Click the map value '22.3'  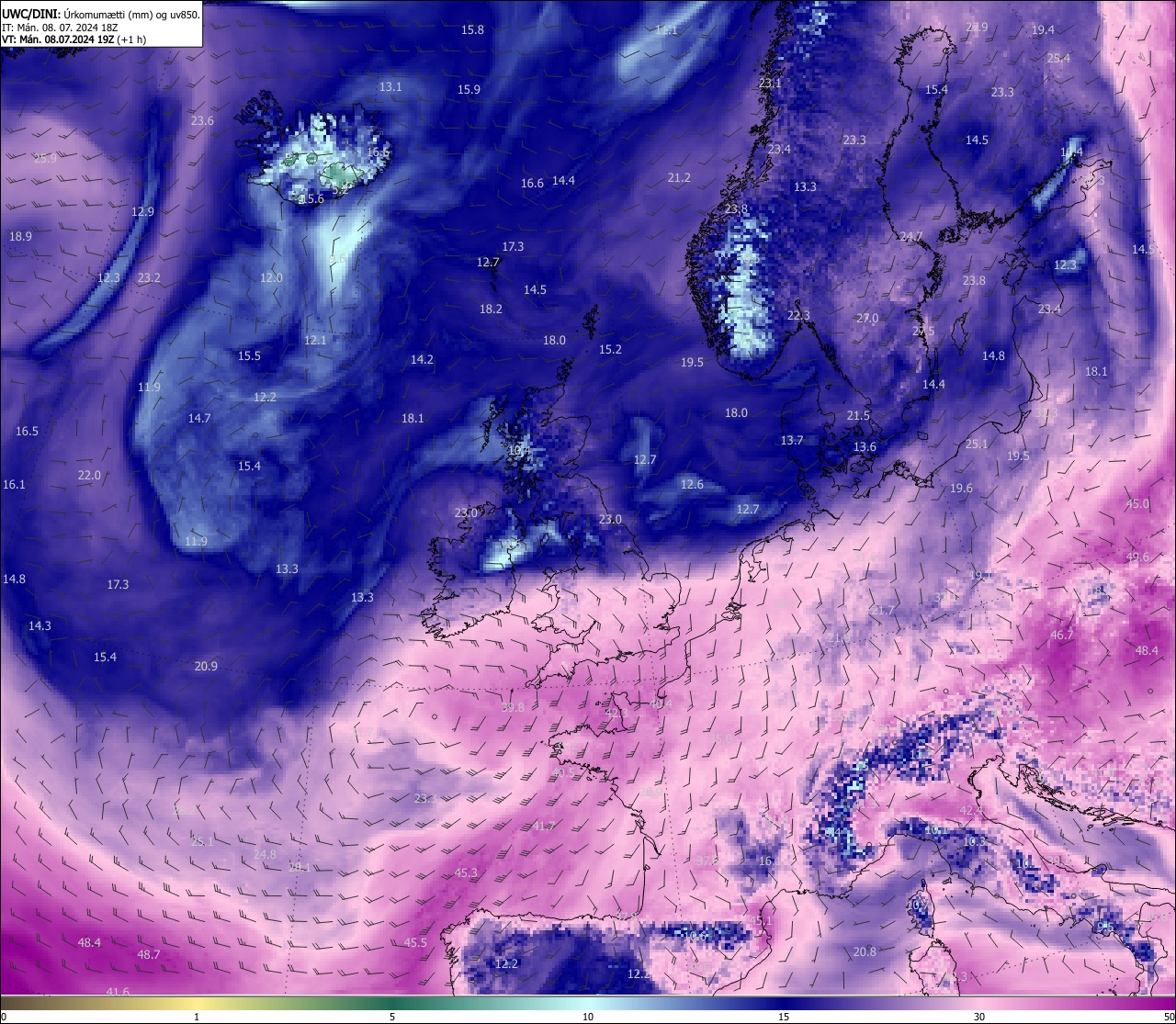tap(798, 316)
